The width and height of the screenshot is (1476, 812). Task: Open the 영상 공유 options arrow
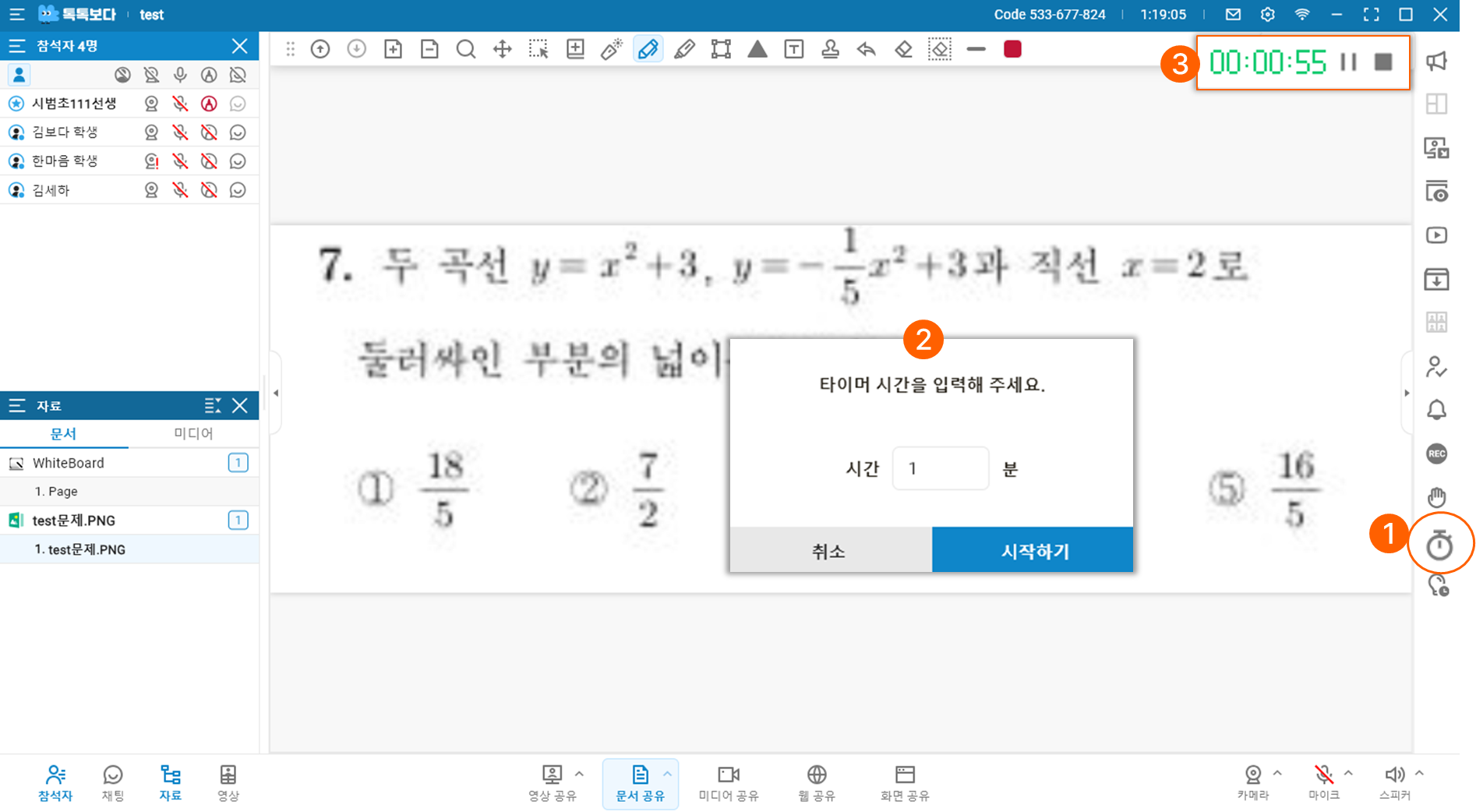pos(579,773)
